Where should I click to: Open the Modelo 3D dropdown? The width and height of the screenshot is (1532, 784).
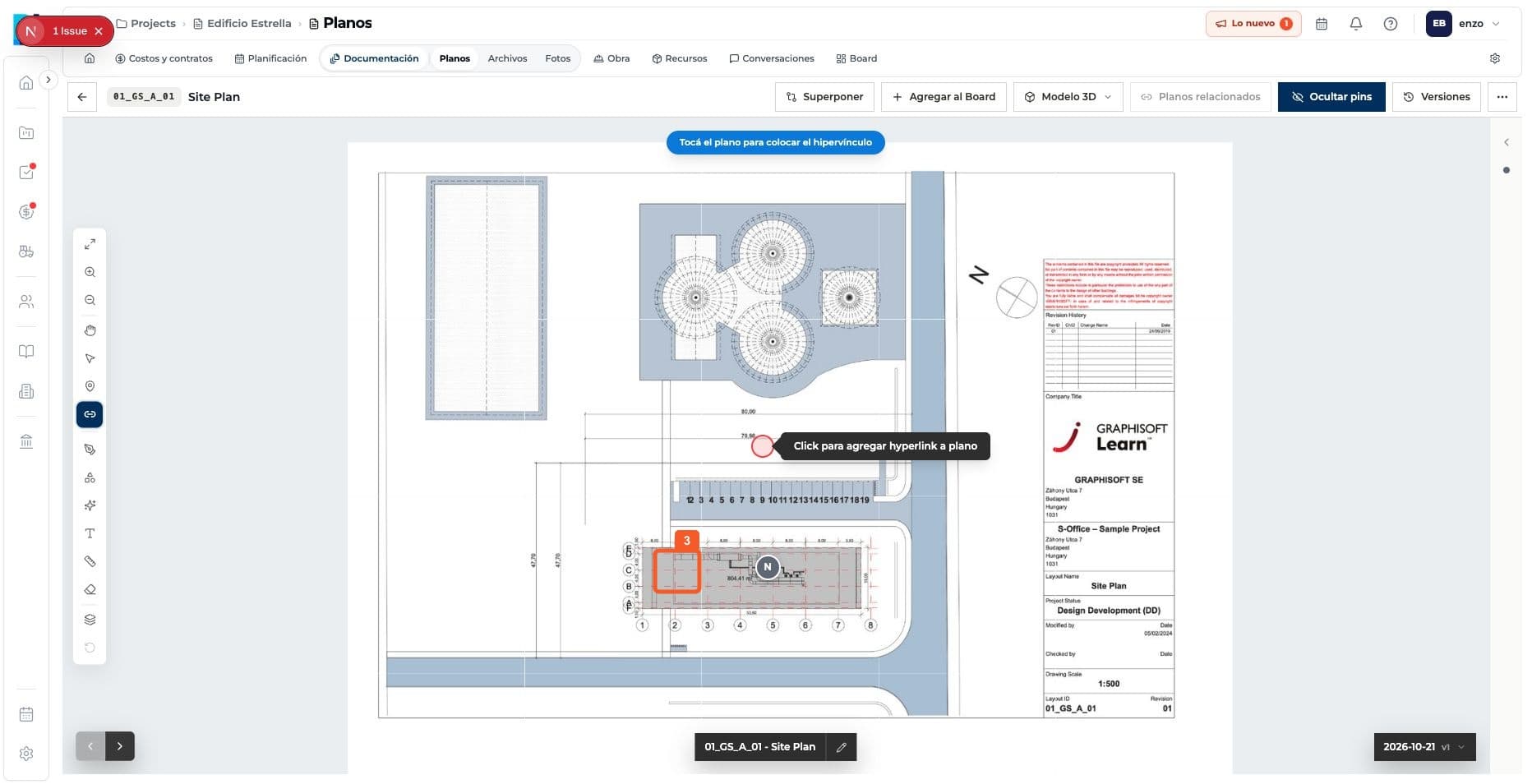1068,97
